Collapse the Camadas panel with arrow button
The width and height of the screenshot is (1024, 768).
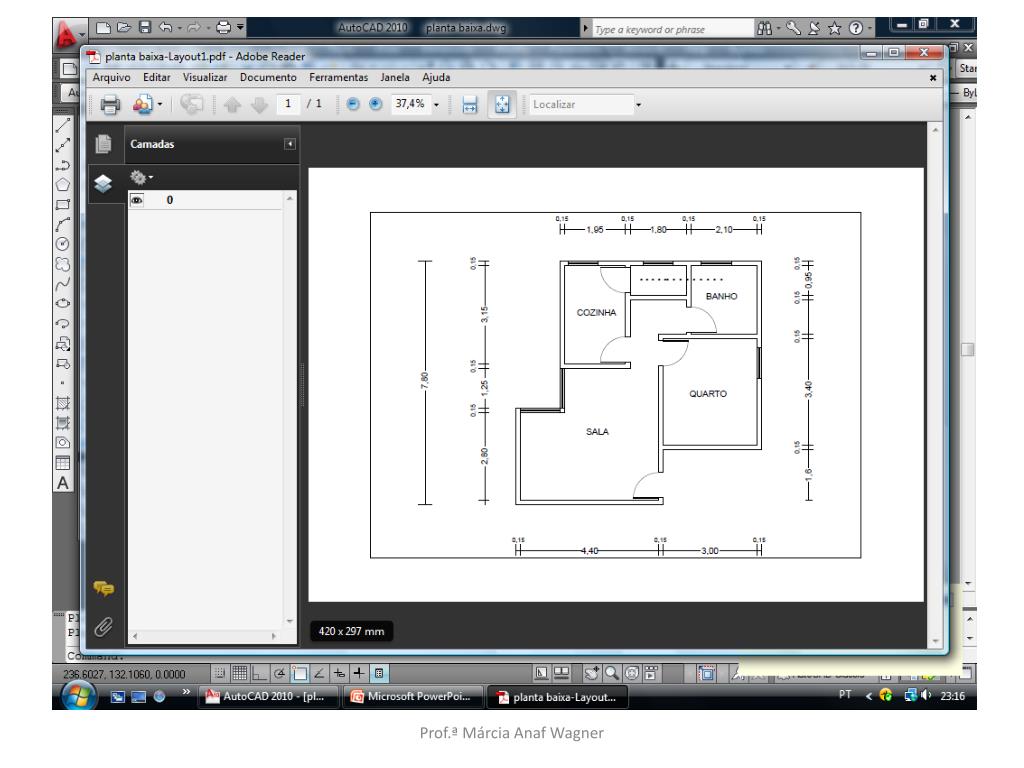(290, 144)
